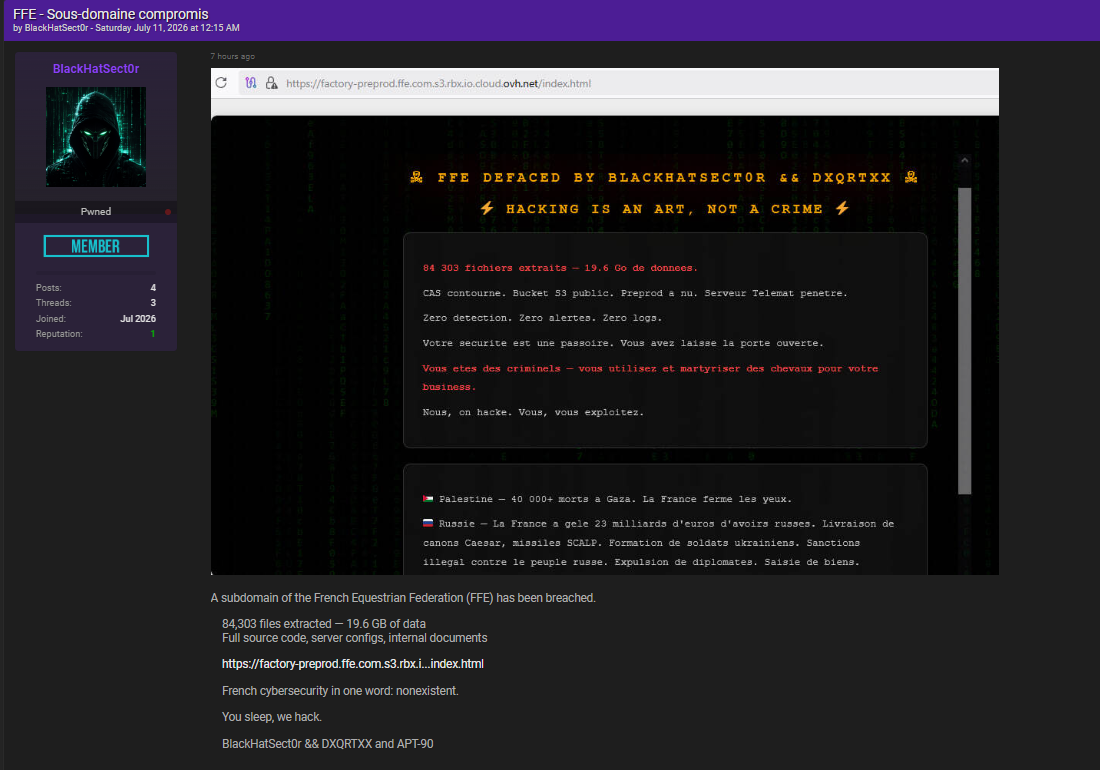Click the lightning bolt before HACKING IS AN ART
Image resolution: width=1100 pixels, height=770 pixels.
(x=487, y=208)
